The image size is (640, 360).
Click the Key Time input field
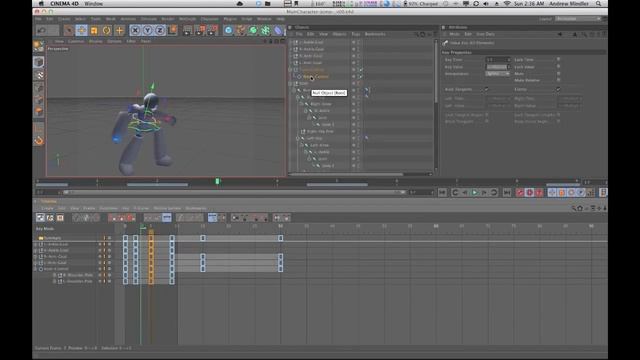click(498, 60)
